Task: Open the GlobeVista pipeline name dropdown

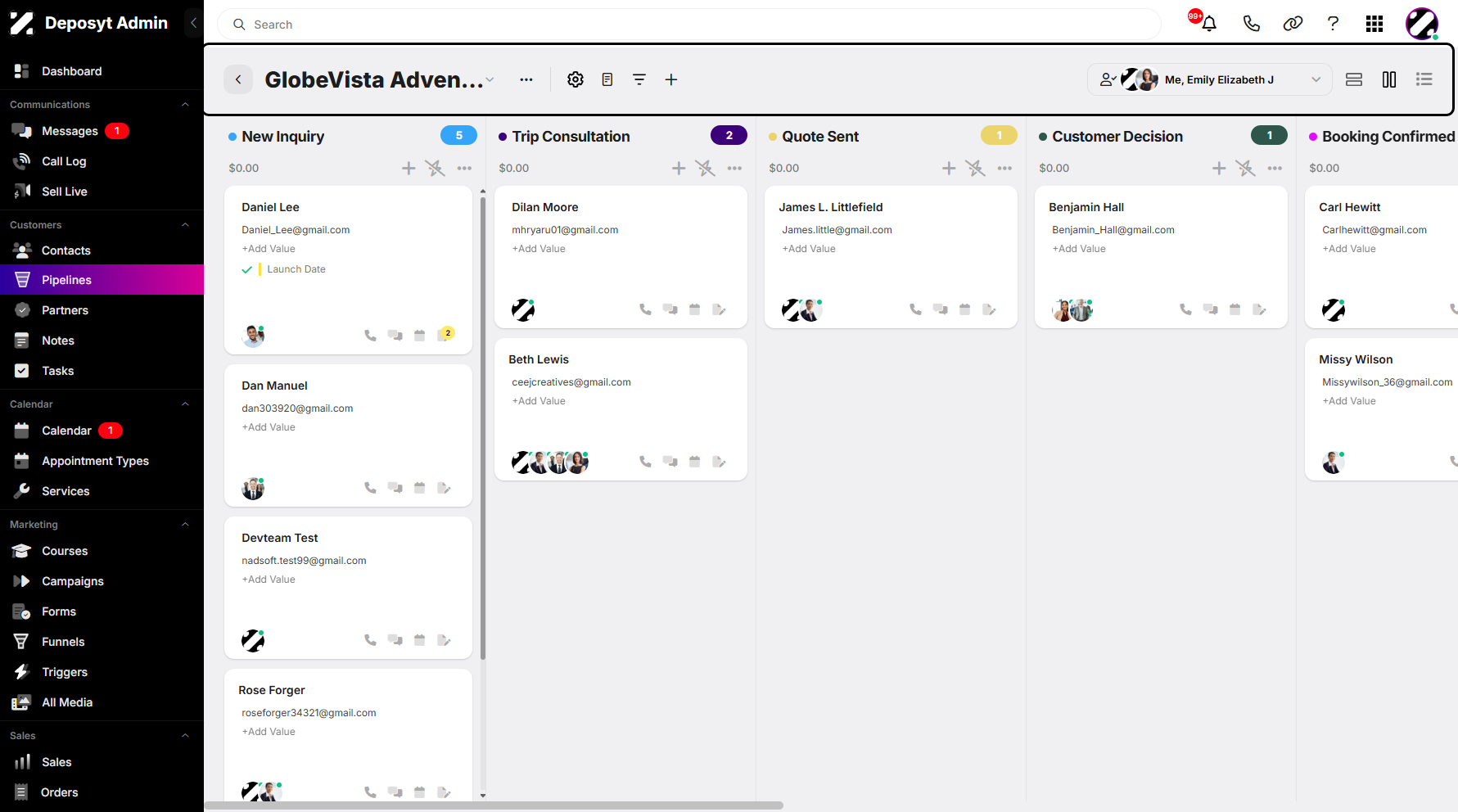Action: (490, 79)
